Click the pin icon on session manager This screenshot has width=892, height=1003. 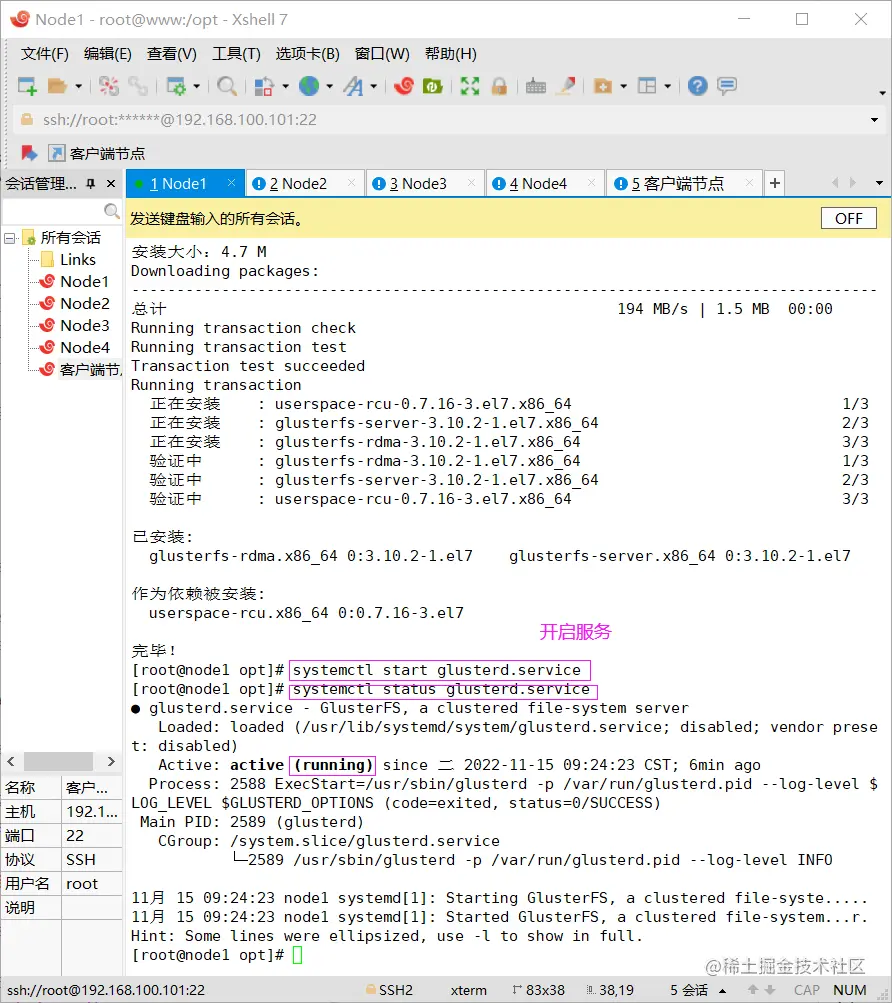[91, 184]
